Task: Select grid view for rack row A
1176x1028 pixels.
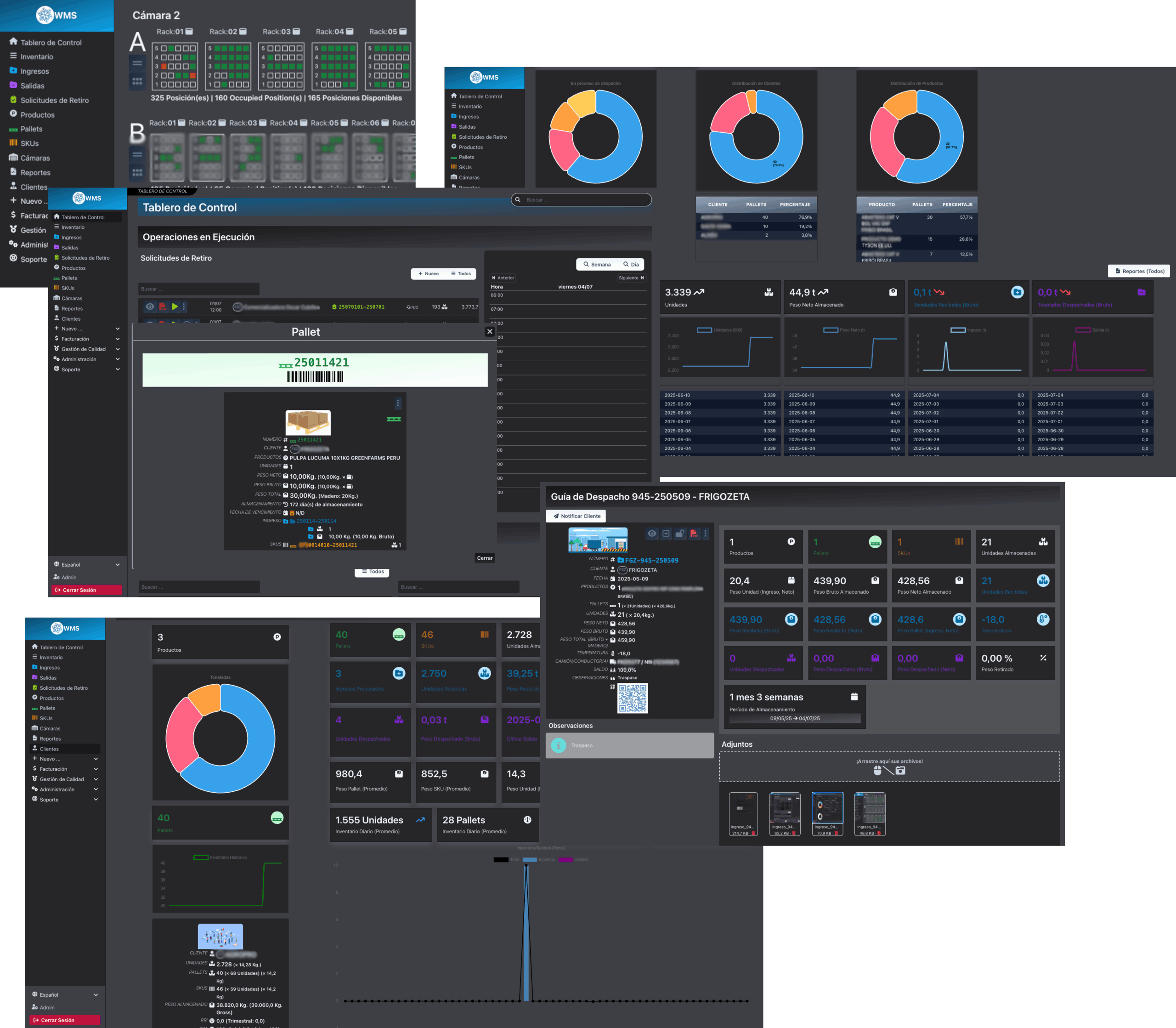Action: (x=138, y=81)
